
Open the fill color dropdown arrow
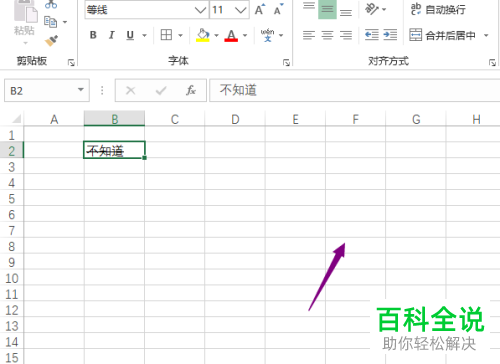pyautogui.click(x=216, y=35)
